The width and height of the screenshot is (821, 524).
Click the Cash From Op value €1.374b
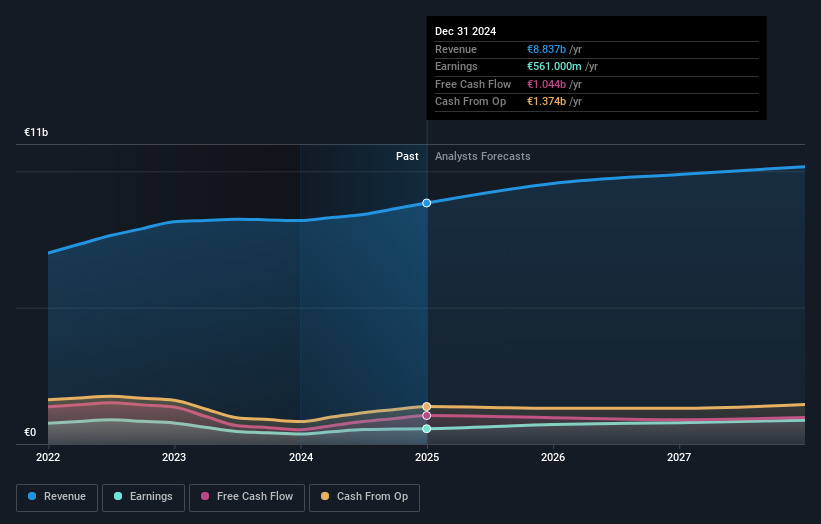(x=546, y=102)
